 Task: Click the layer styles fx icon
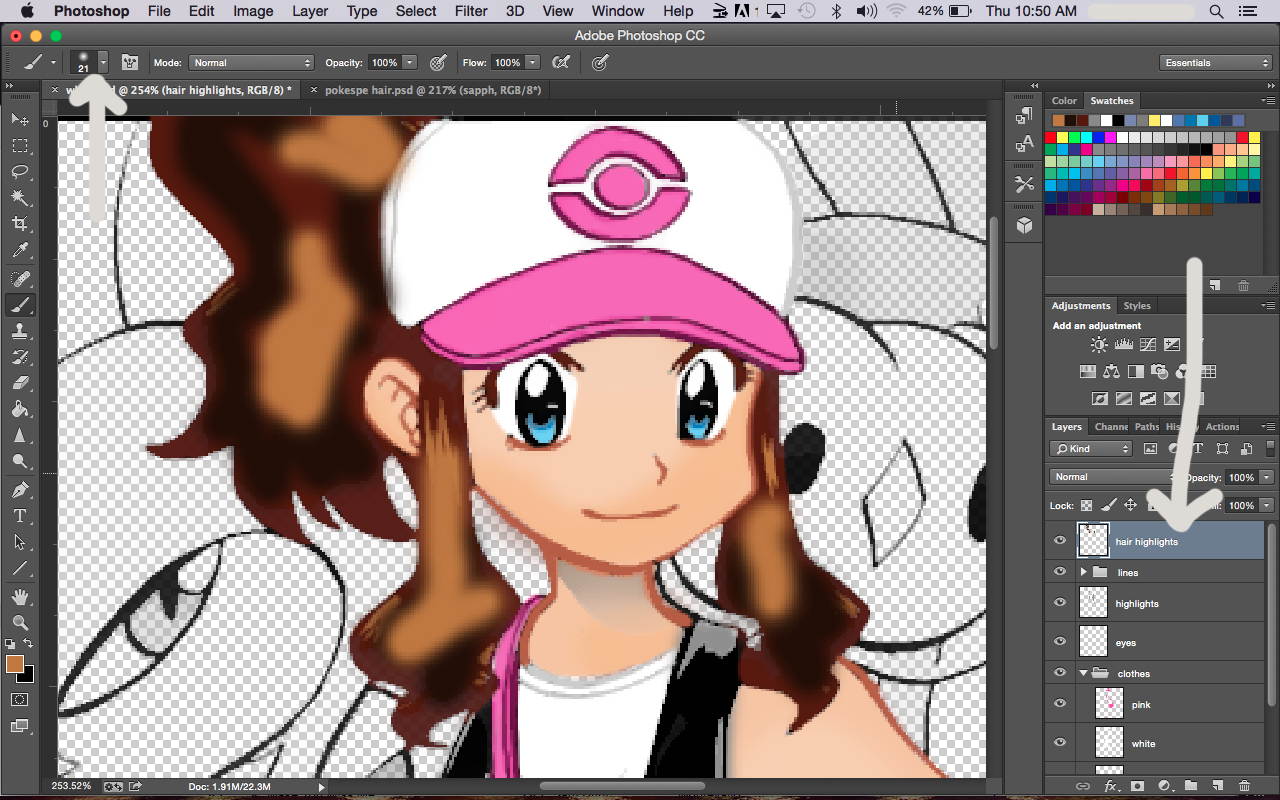(x=1110, y=787)
